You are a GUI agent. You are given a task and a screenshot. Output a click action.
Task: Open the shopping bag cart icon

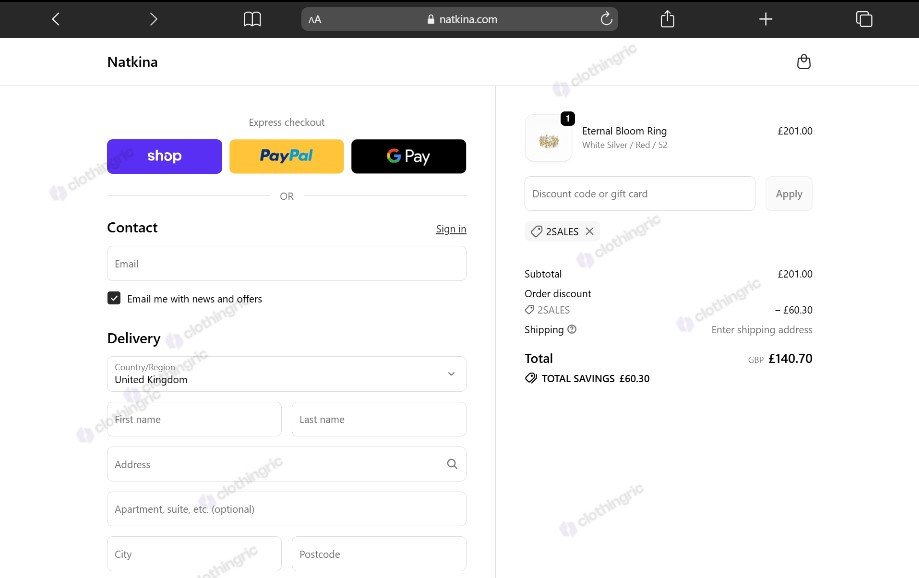coord(804,62)
